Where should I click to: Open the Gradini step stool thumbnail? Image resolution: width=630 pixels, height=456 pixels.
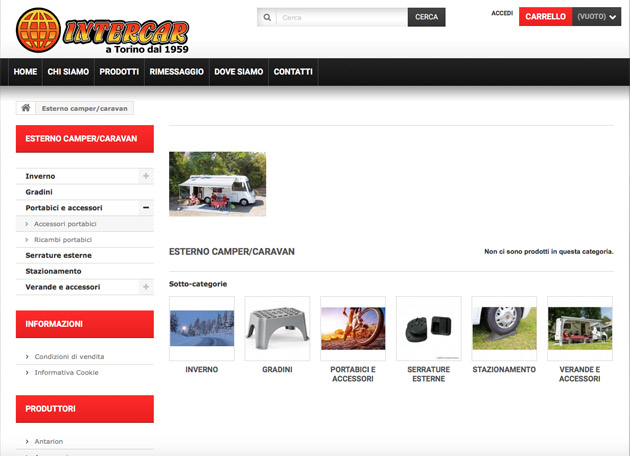(x=277, y=328)
